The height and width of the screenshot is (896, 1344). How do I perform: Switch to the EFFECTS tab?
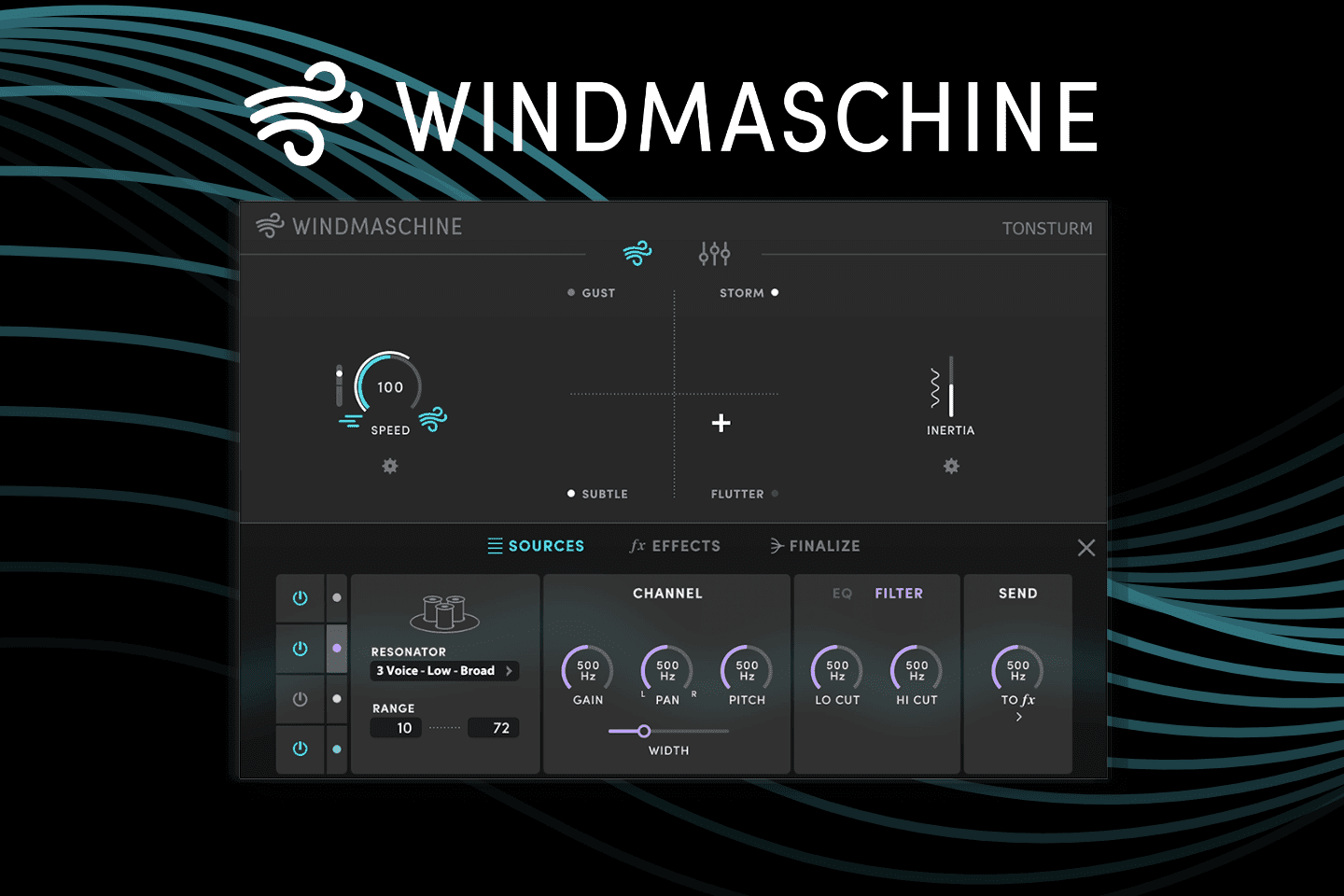(x=675, y=546)
